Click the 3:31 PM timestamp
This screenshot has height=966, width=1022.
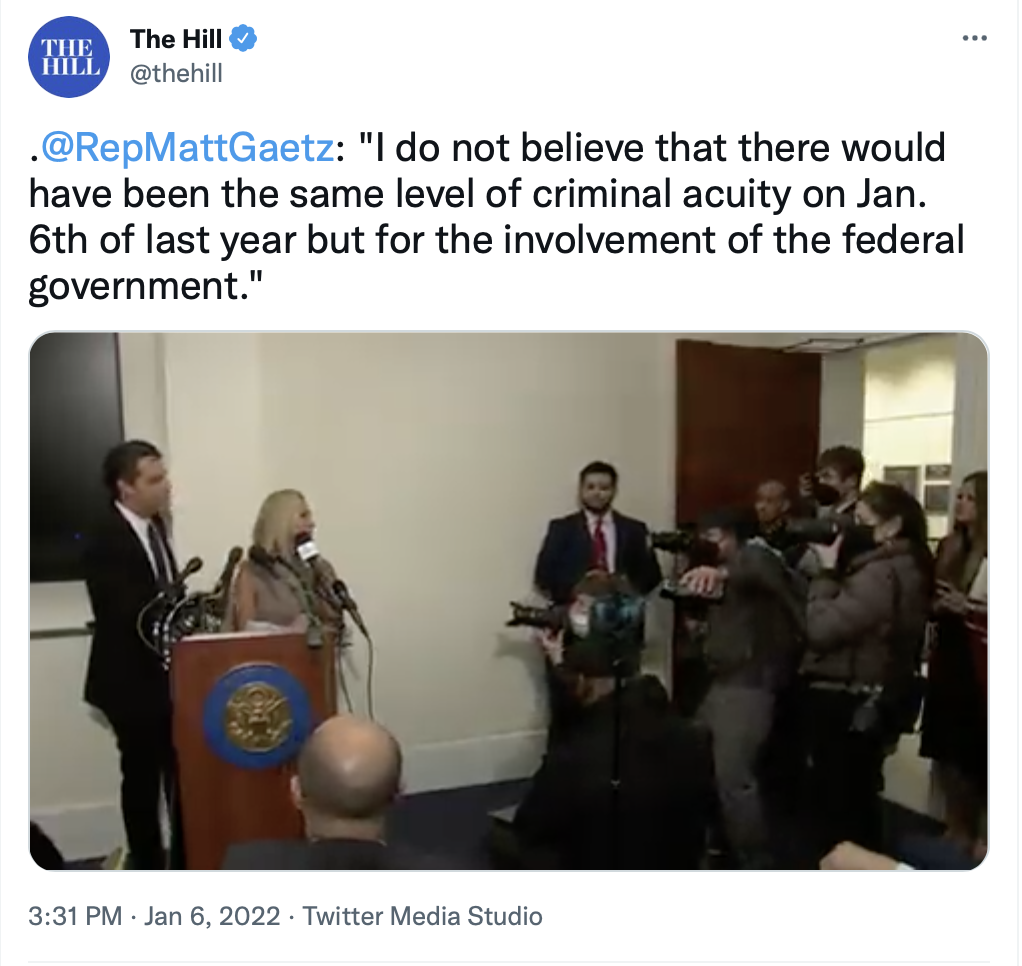click(x=75, y=916)
